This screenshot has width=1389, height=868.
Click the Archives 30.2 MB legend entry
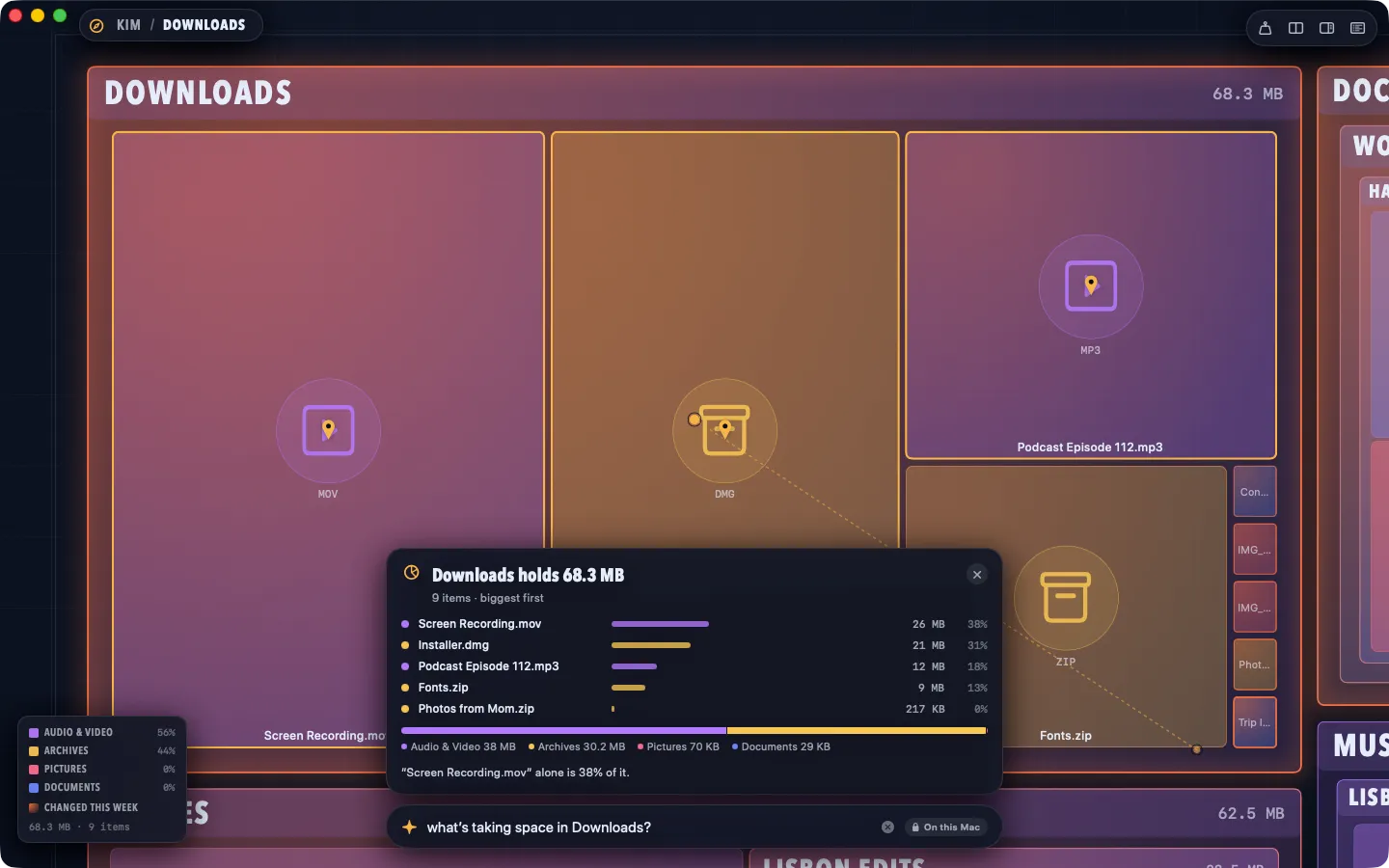pos(577,746)
